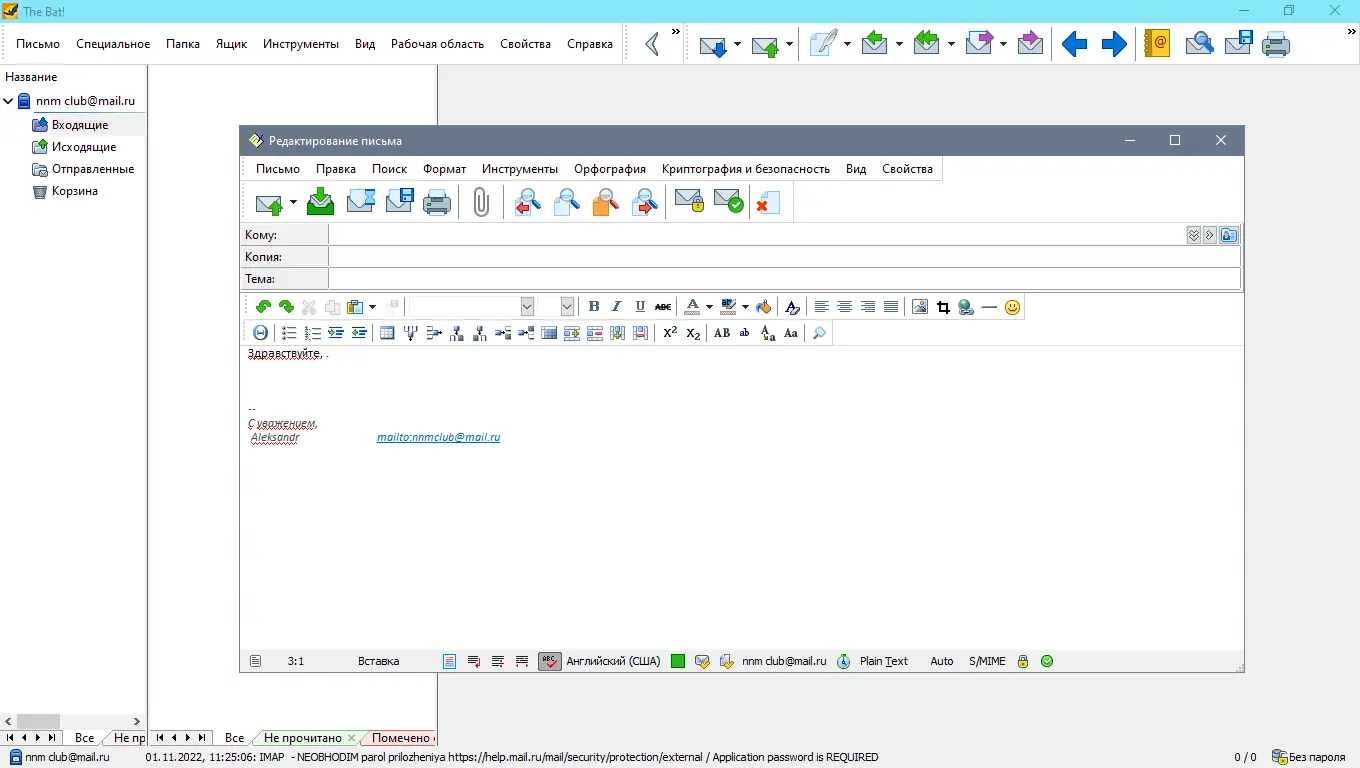The image size is (1360, 768).
Task: Toggle bold formatting
Action: point(593,307)
